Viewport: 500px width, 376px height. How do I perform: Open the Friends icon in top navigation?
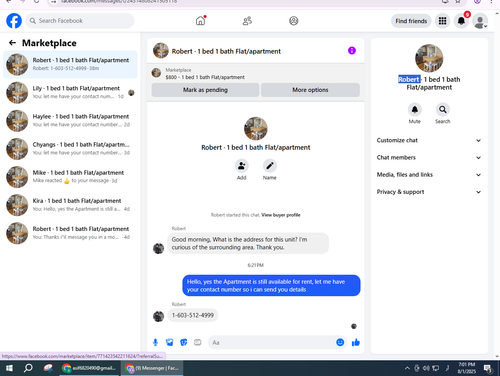247,21
